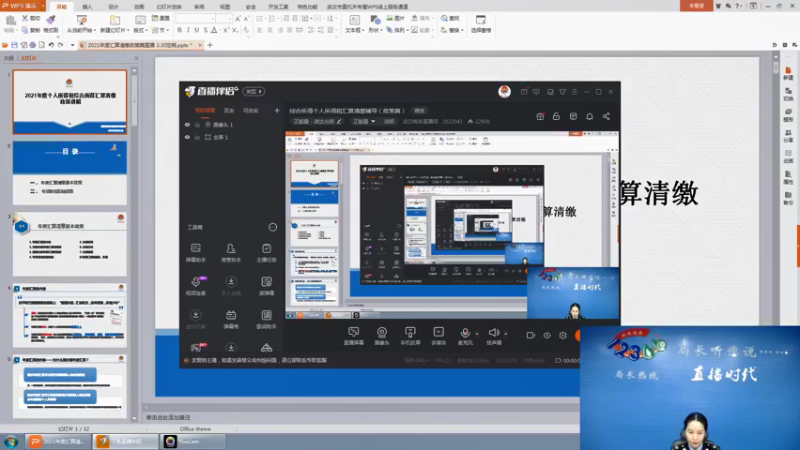This screenshot has height=450, width=800.
Task: Click the edit title button in streaming app
Action: tap(419, 110)
